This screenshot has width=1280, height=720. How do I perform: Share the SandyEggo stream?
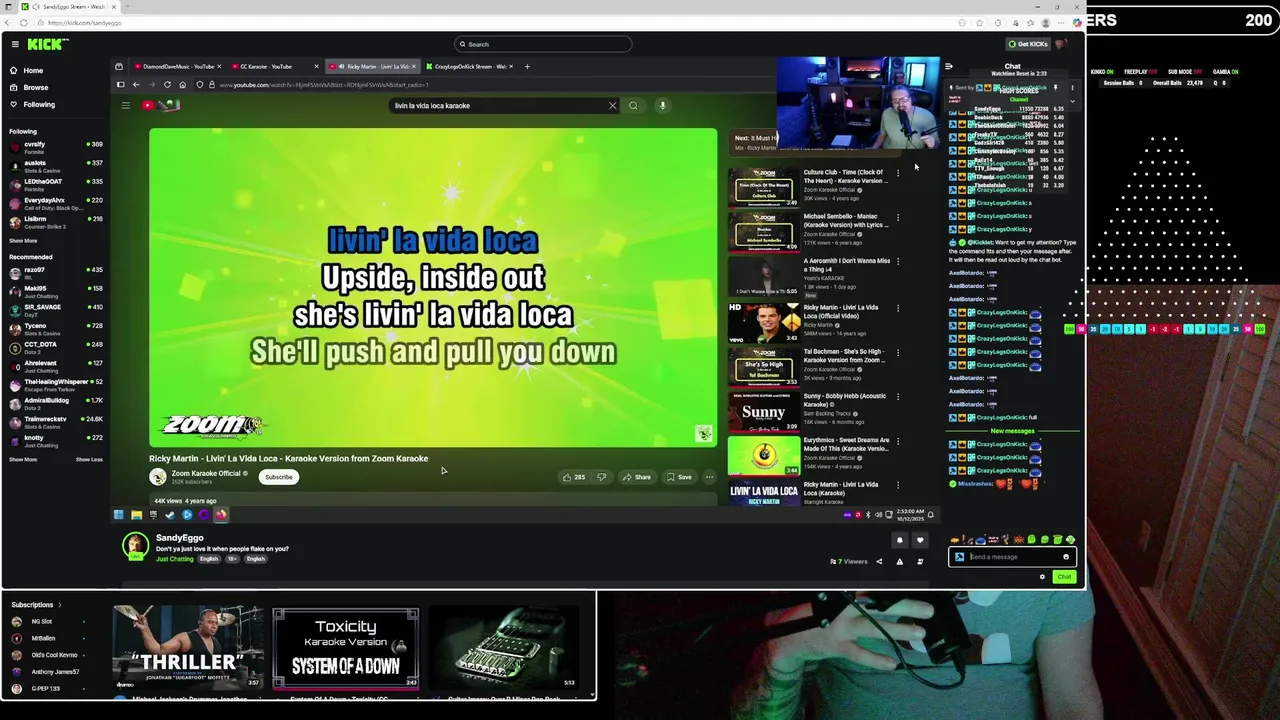coord(879,562)
